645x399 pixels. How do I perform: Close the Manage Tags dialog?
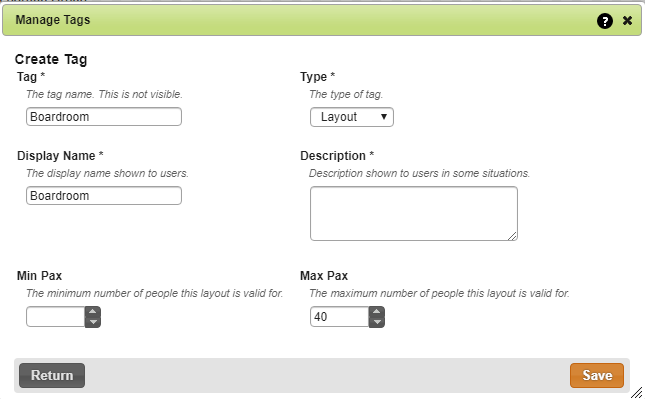[x=627, y=21]
